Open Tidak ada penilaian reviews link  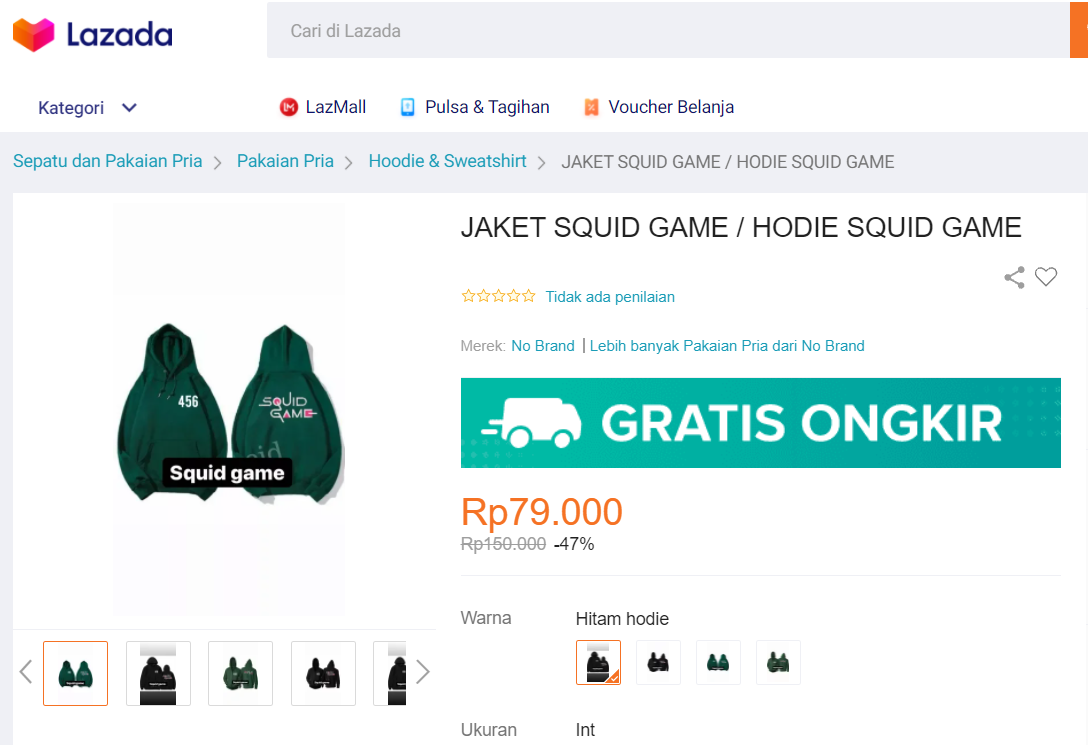(x=610, y=297)
